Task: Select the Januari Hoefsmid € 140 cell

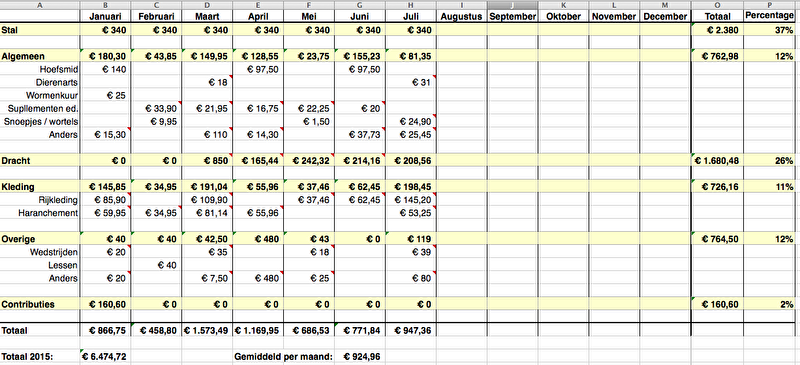Action: (x=106, y=69)
